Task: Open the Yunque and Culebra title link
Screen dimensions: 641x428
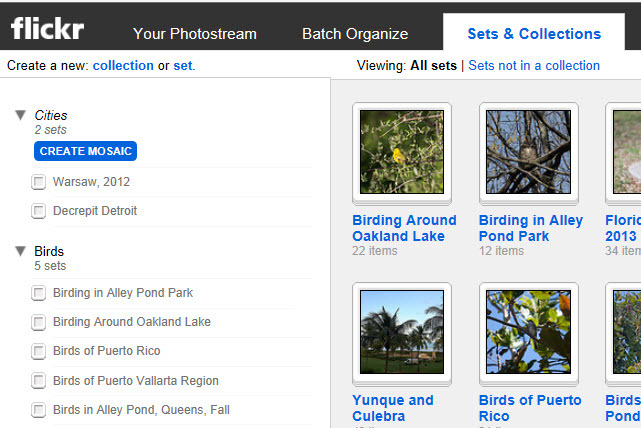Action: (393, 408)
